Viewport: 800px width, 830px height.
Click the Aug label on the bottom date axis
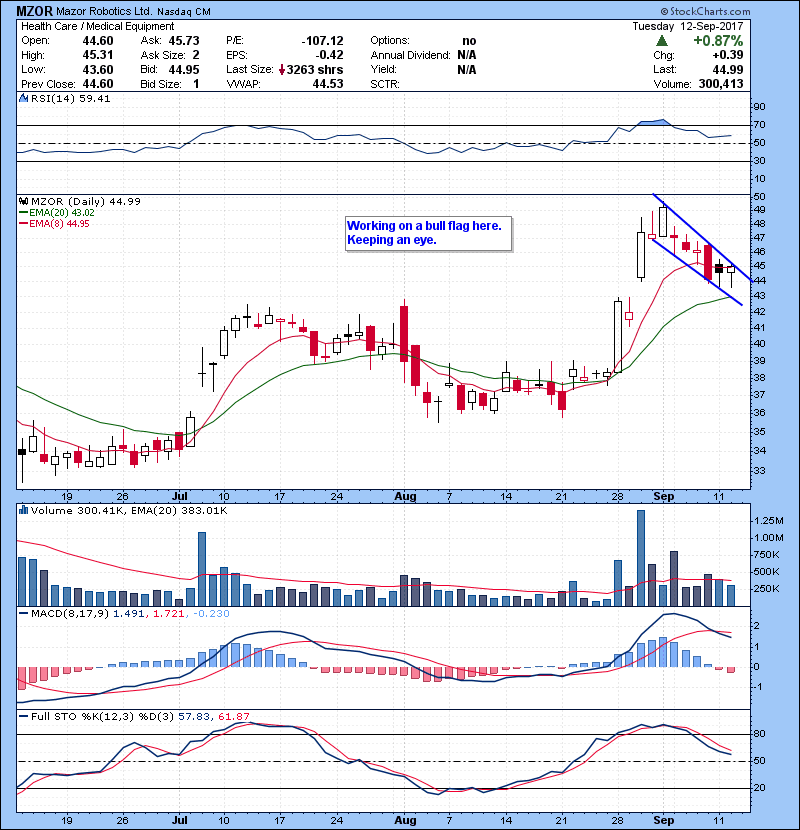point(406,820)
